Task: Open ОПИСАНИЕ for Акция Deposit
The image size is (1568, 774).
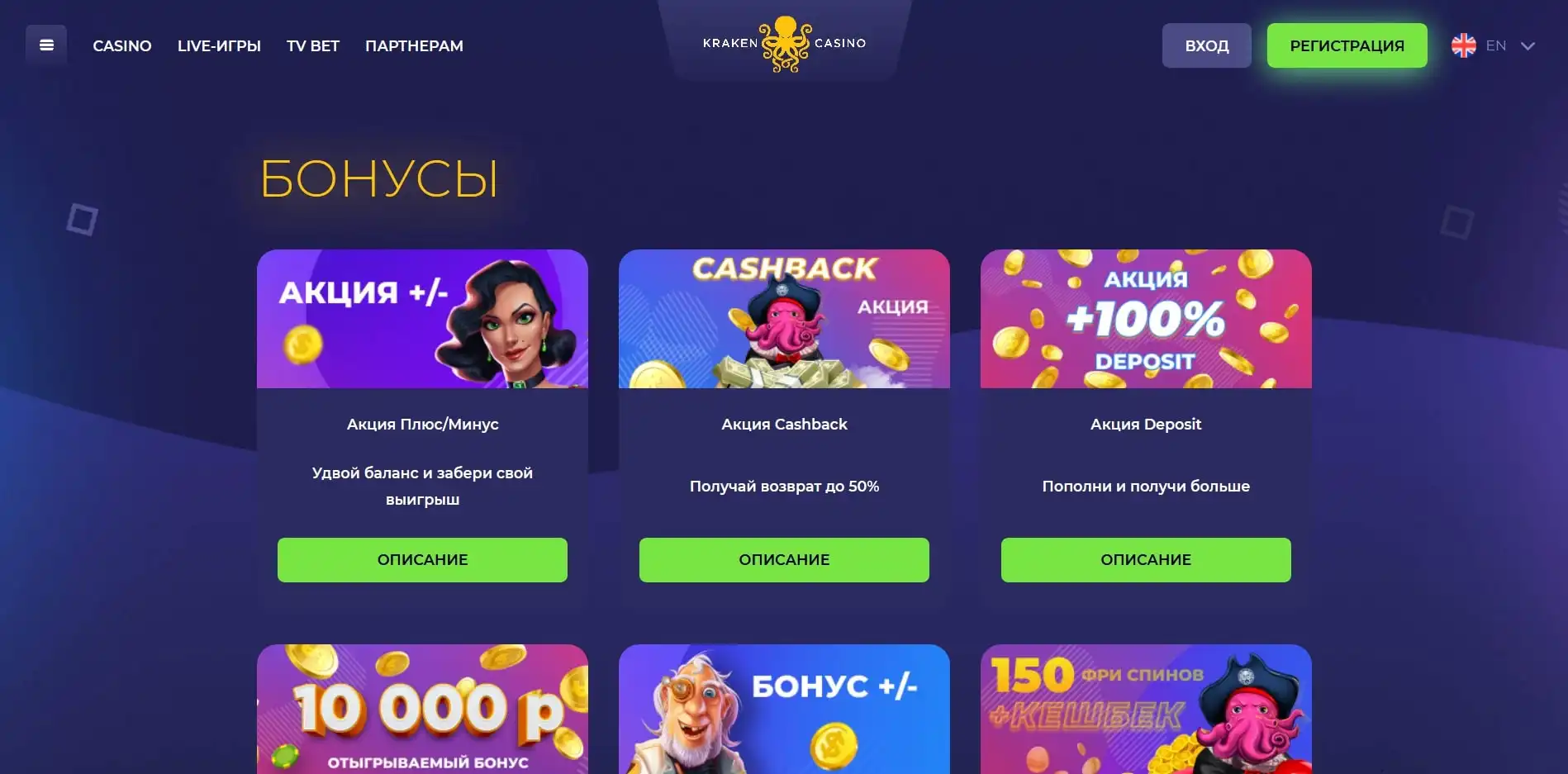Action: coord(1146,560)
